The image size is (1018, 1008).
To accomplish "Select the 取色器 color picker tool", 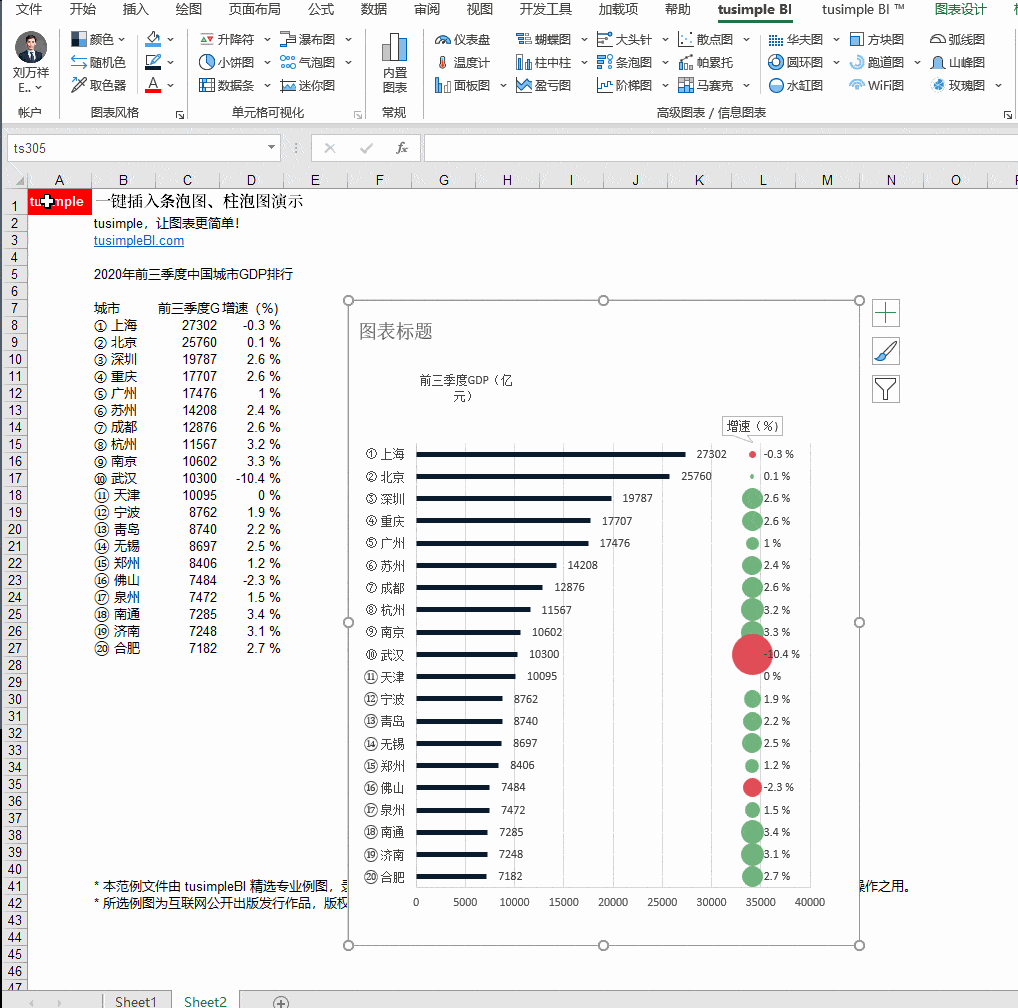I will tap(98, 86).
